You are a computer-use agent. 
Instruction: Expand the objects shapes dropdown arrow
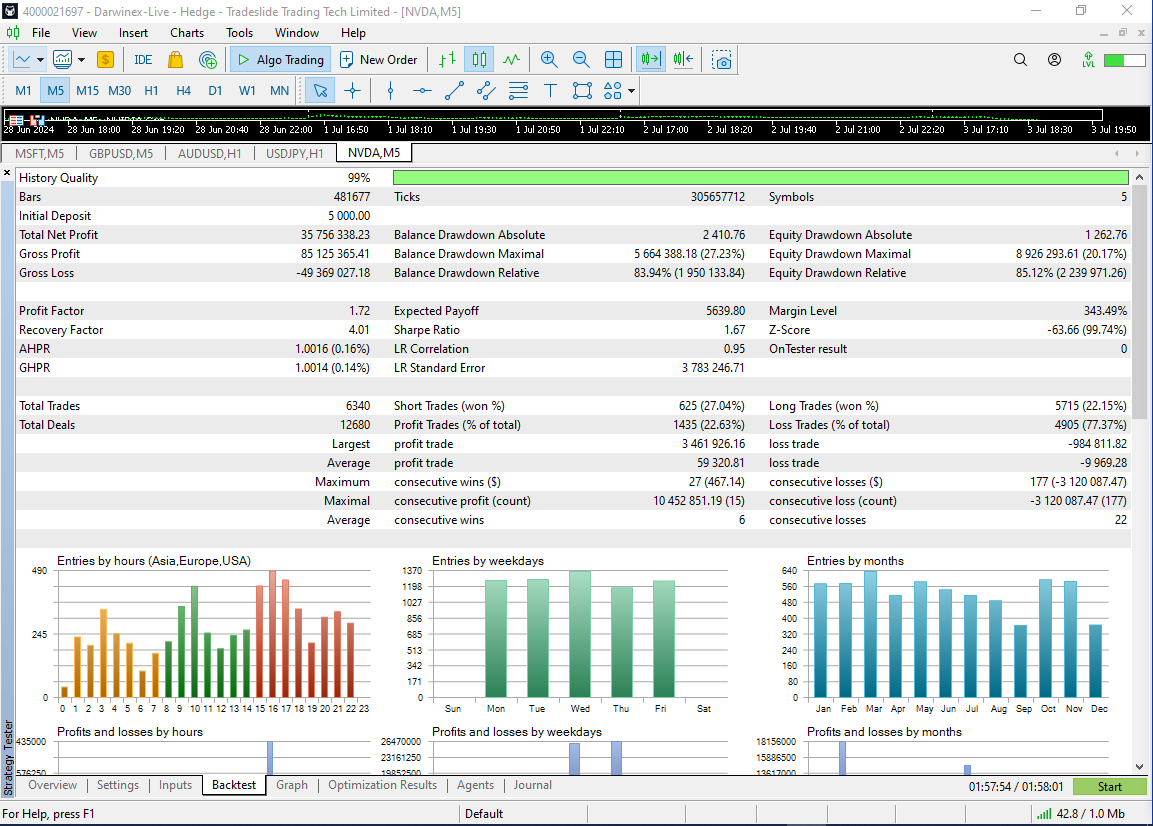click(632, 91)
